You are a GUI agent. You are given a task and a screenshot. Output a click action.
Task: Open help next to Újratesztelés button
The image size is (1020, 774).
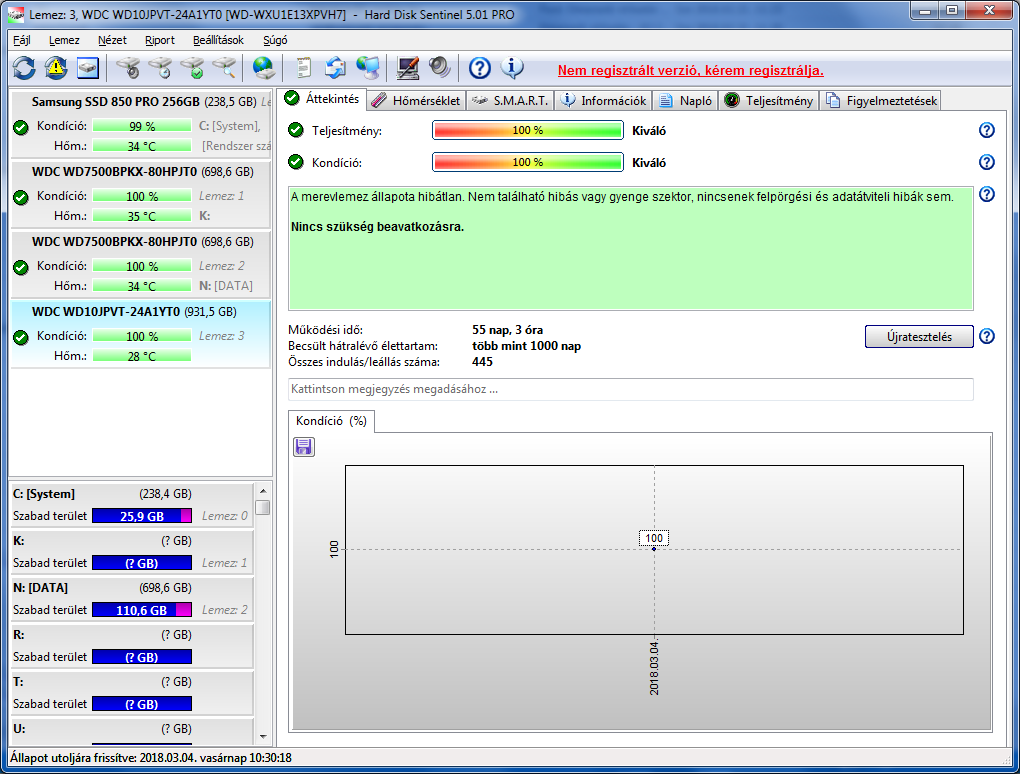click(987, 336)
